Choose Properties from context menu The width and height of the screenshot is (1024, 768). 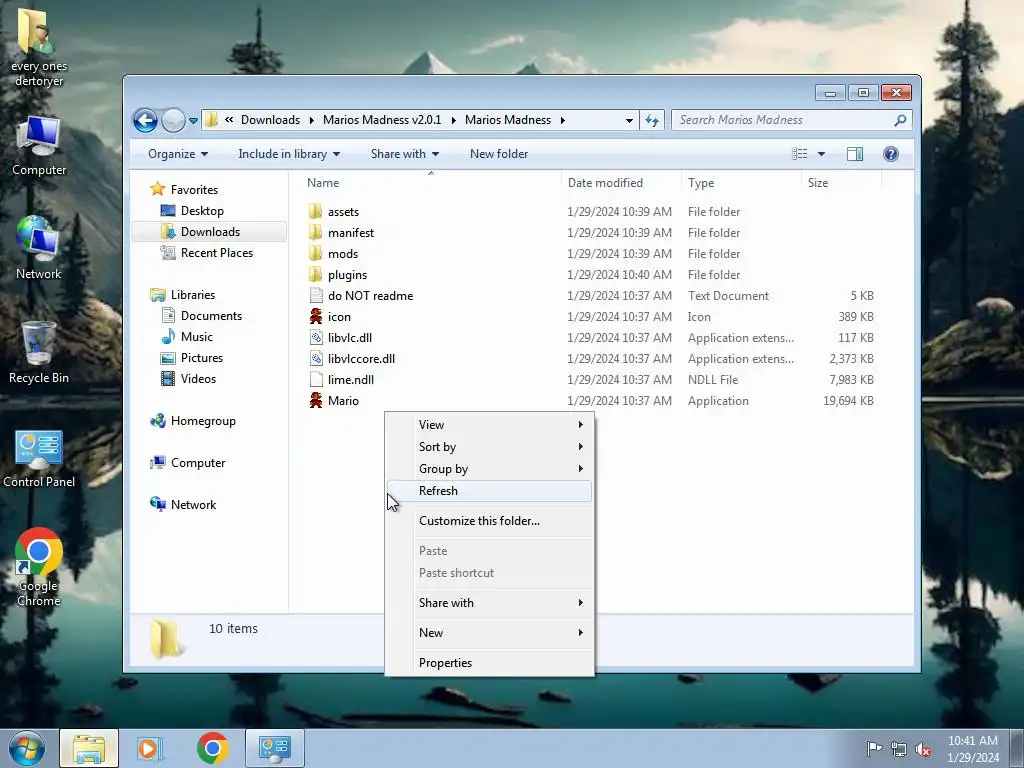(489, 663)
